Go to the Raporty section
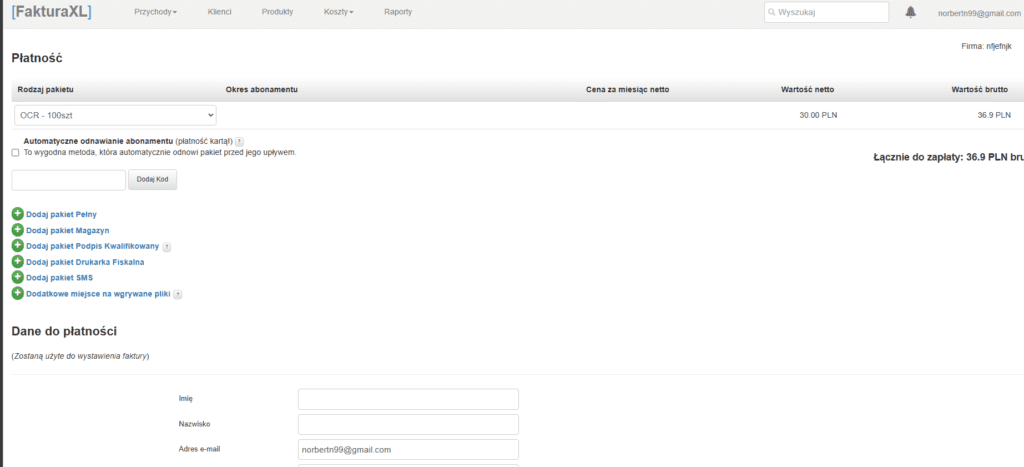Viewport: 1024px width, 467px height. pyautogui.click(x=397, y=12)
